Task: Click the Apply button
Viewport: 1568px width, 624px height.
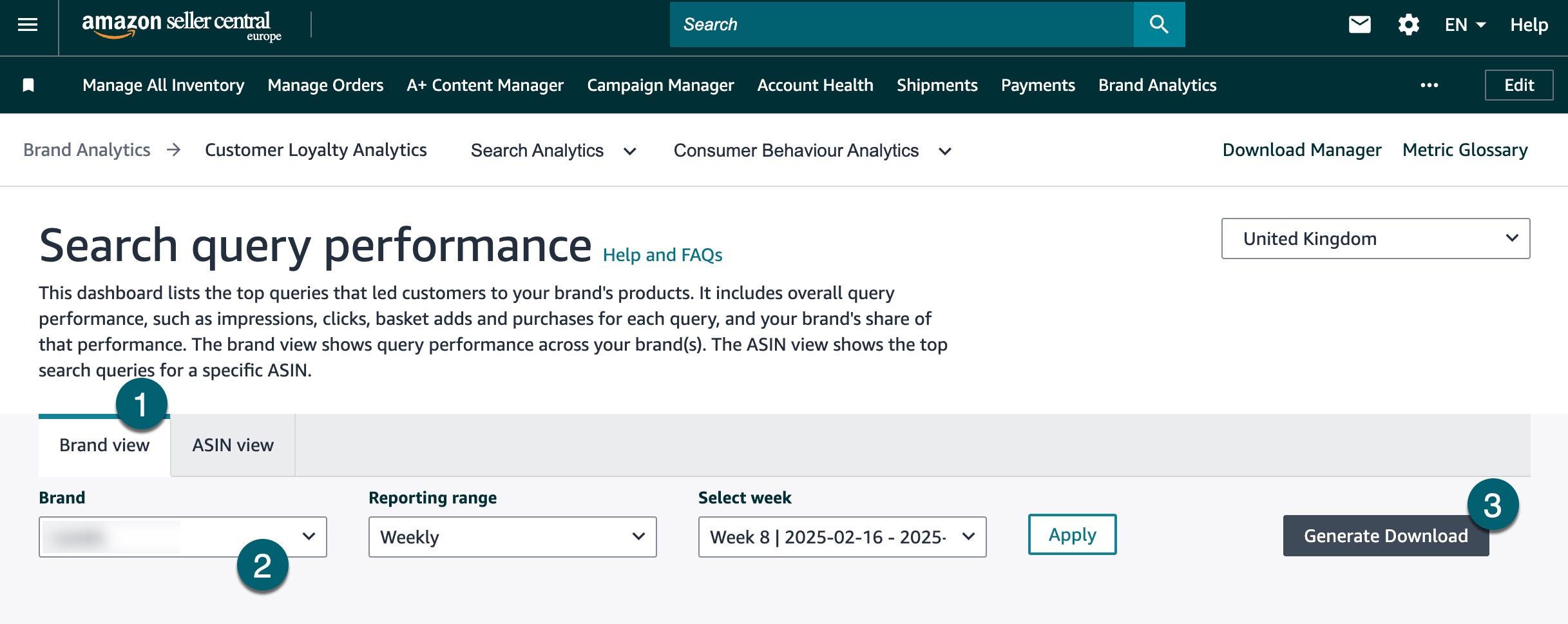Action: [x=1072, y=534]
